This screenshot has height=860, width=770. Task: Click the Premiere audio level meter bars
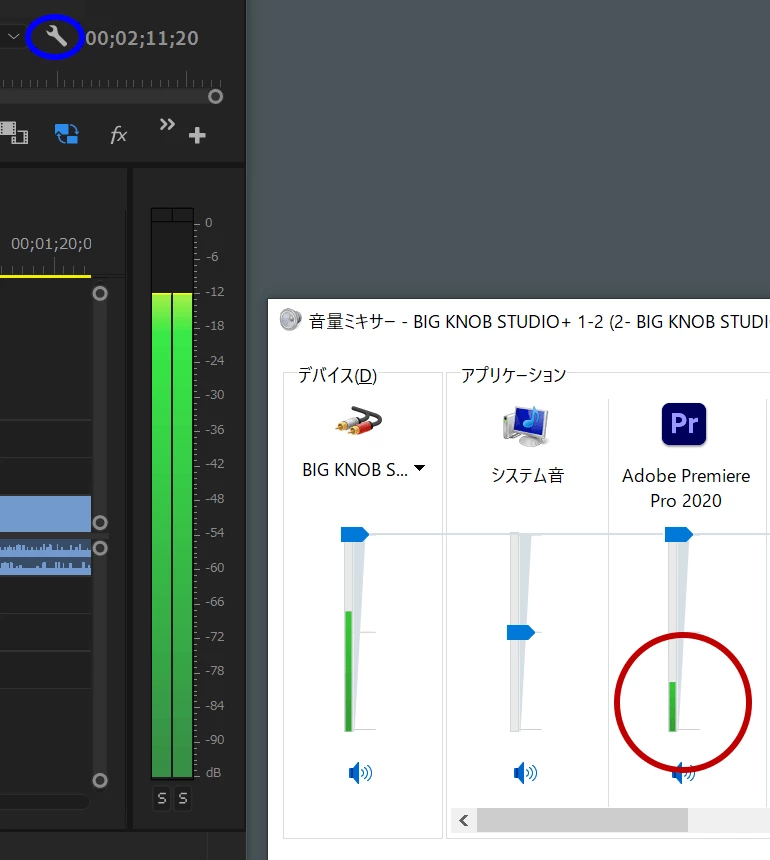pos(172,493)
